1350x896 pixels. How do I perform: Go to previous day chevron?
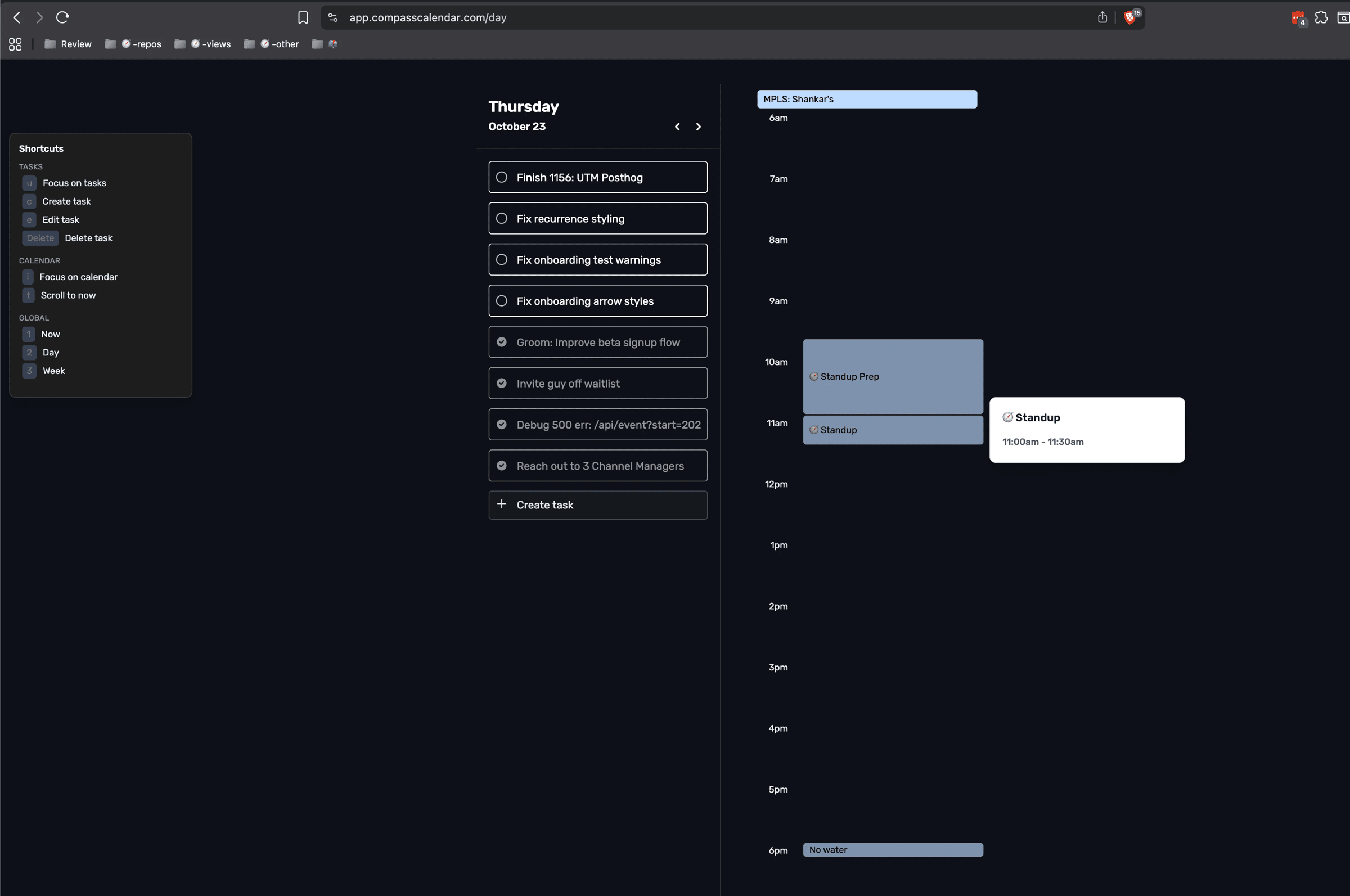[677, 127]
